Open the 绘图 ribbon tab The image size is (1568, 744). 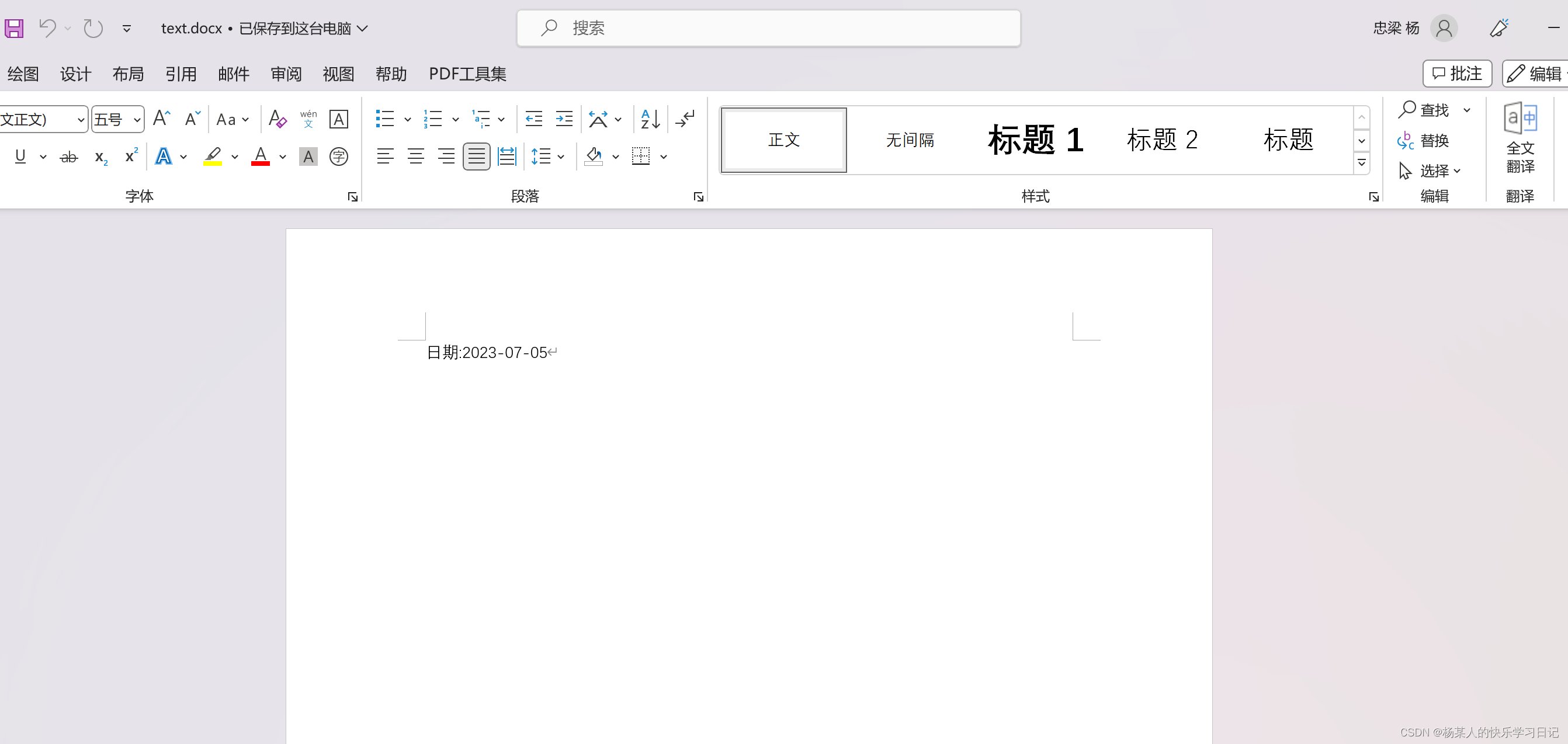click(x=23, y=74)
